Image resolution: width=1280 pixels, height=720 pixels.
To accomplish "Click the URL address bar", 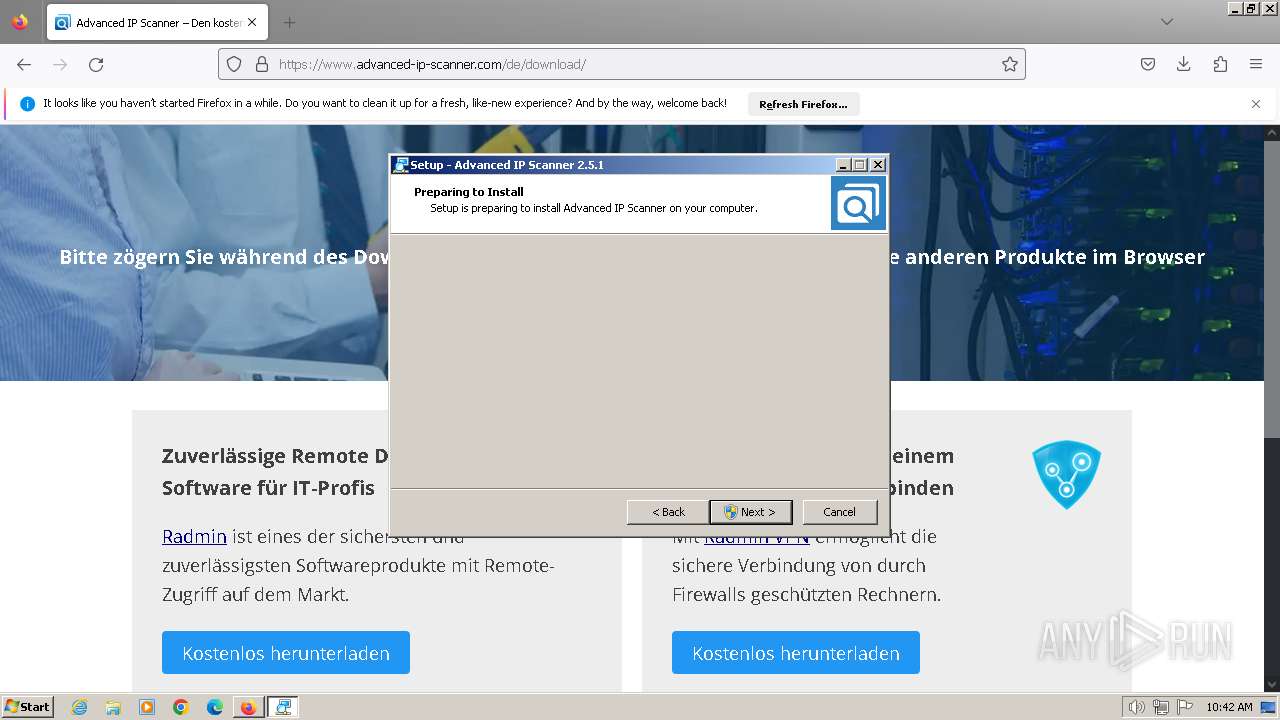I will [x=621, y=64].
